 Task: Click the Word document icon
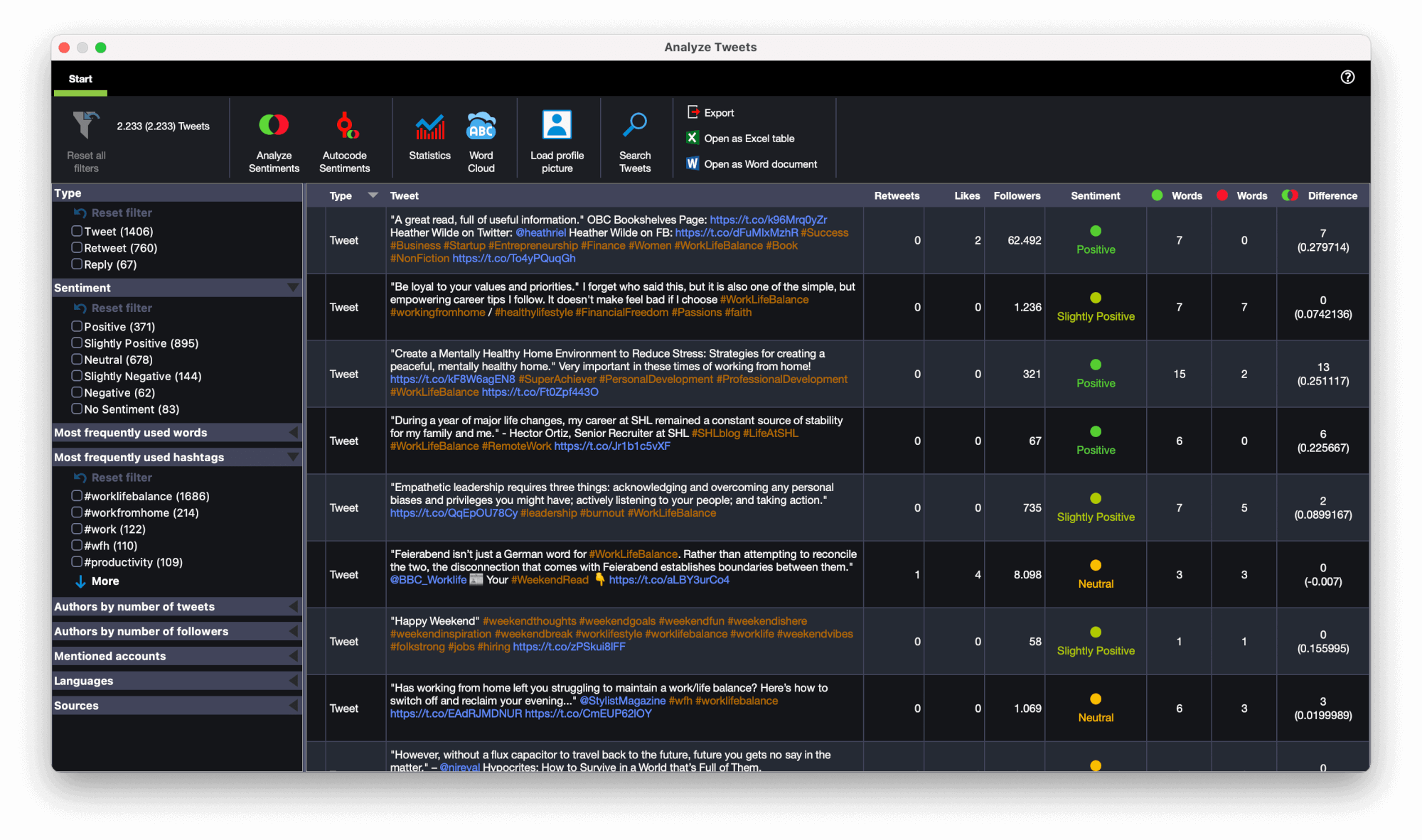click(693, 163)
